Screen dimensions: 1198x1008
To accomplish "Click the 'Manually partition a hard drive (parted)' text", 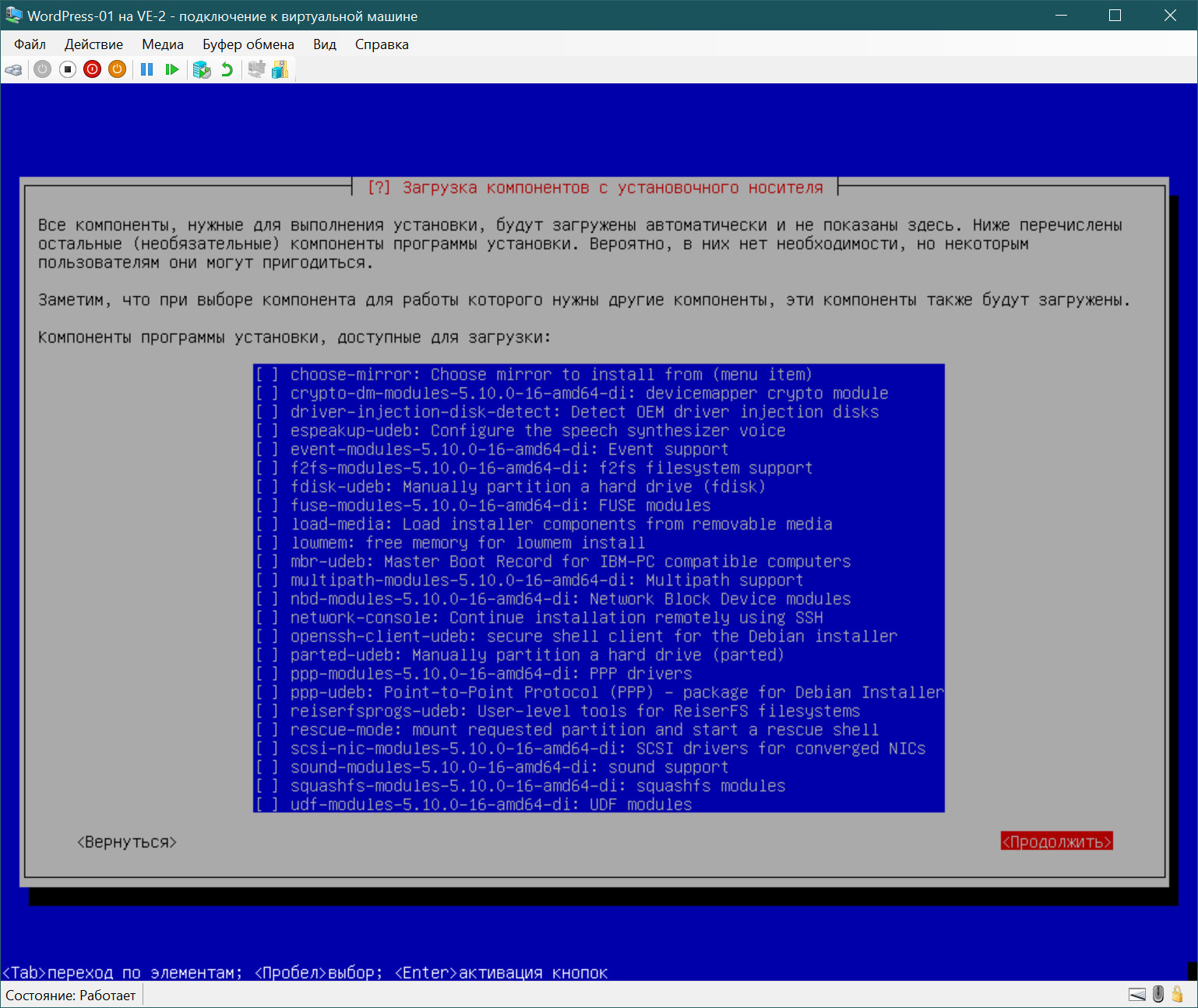I will point(597,655).
